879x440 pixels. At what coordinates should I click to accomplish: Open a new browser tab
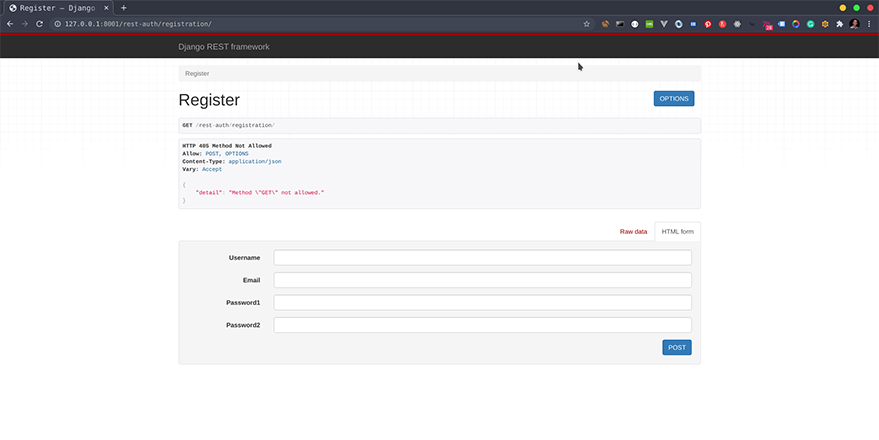(x=123, y=8)
